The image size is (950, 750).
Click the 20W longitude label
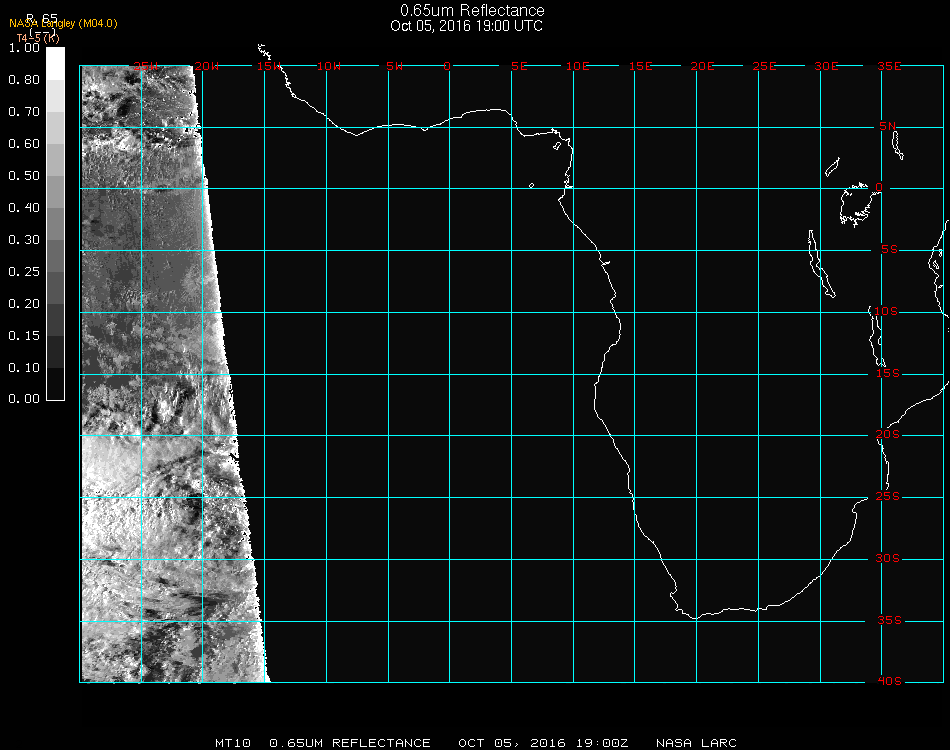[207, 66]
